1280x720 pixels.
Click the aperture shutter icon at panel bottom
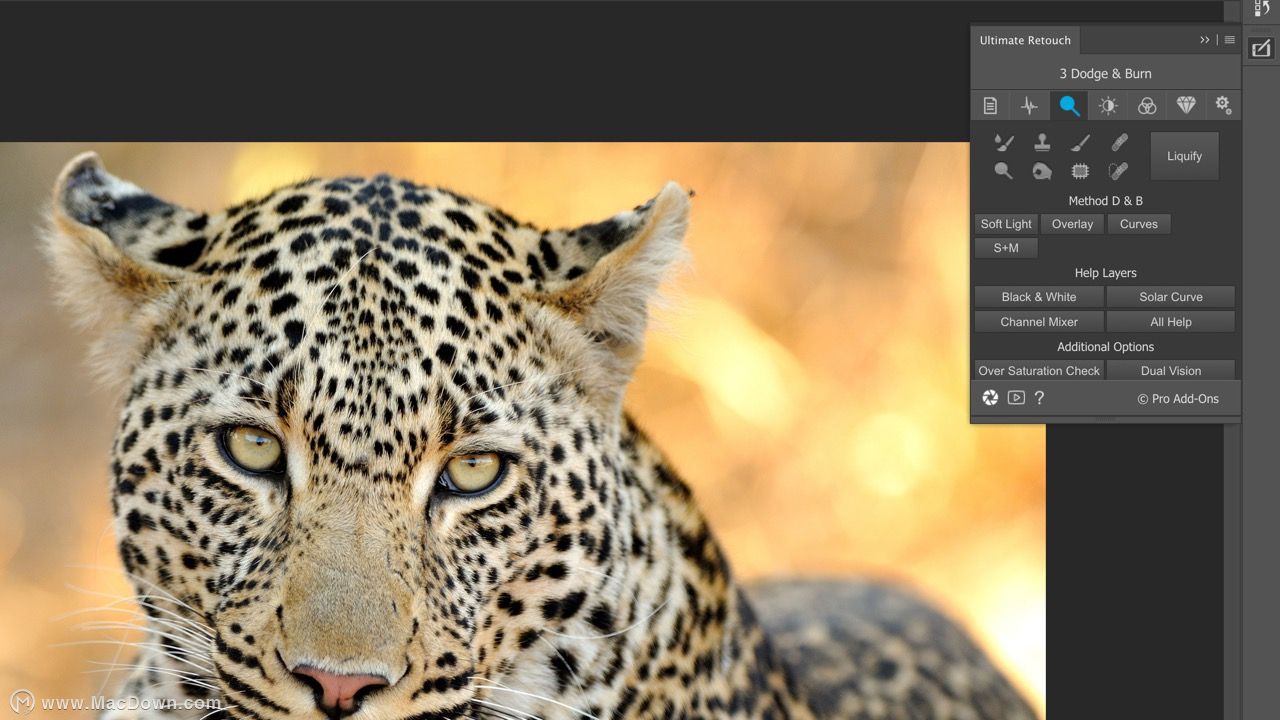[x=990, y=398]
